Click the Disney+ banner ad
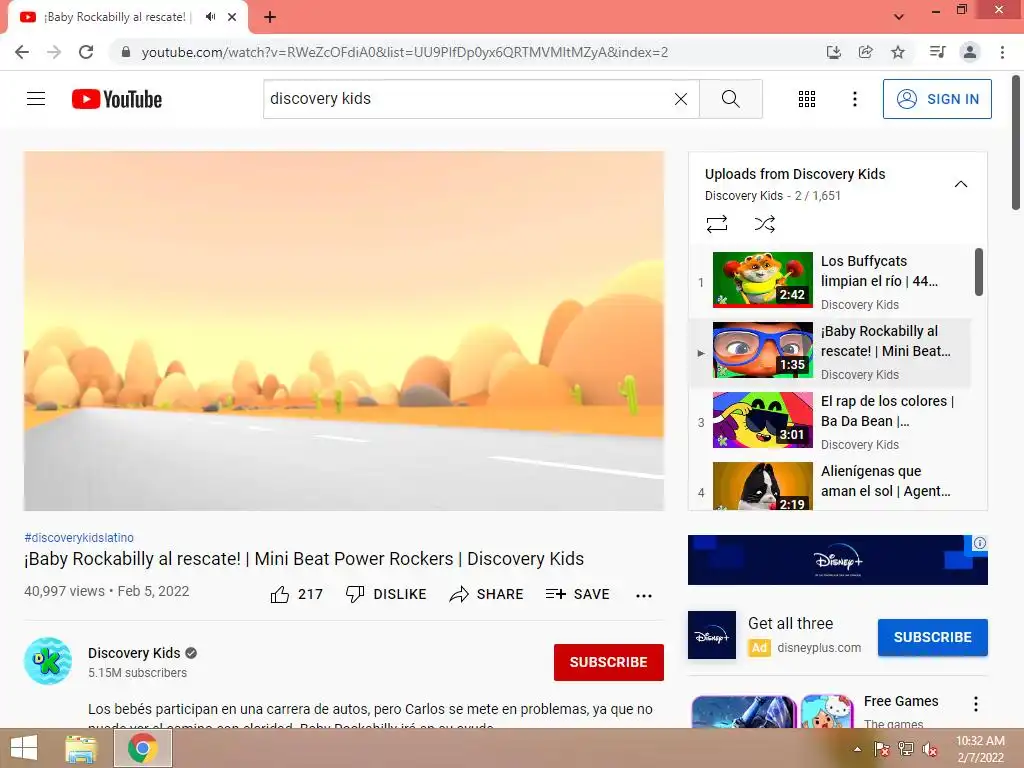This screenshot has height=768, width=1024. (838, 560)
